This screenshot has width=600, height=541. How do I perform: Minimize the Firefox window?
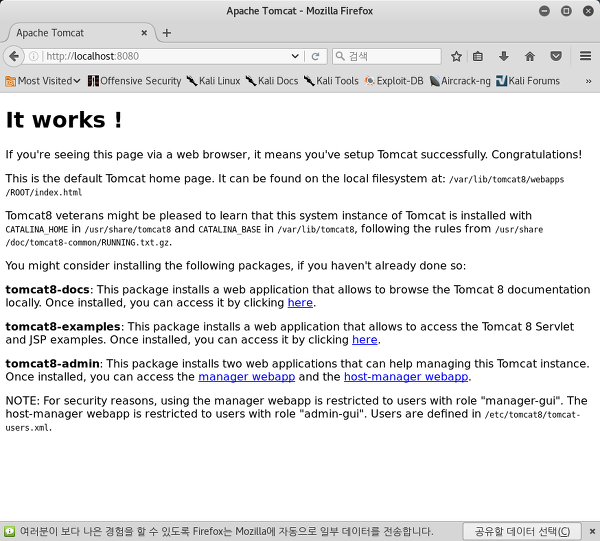click(544, 11)
